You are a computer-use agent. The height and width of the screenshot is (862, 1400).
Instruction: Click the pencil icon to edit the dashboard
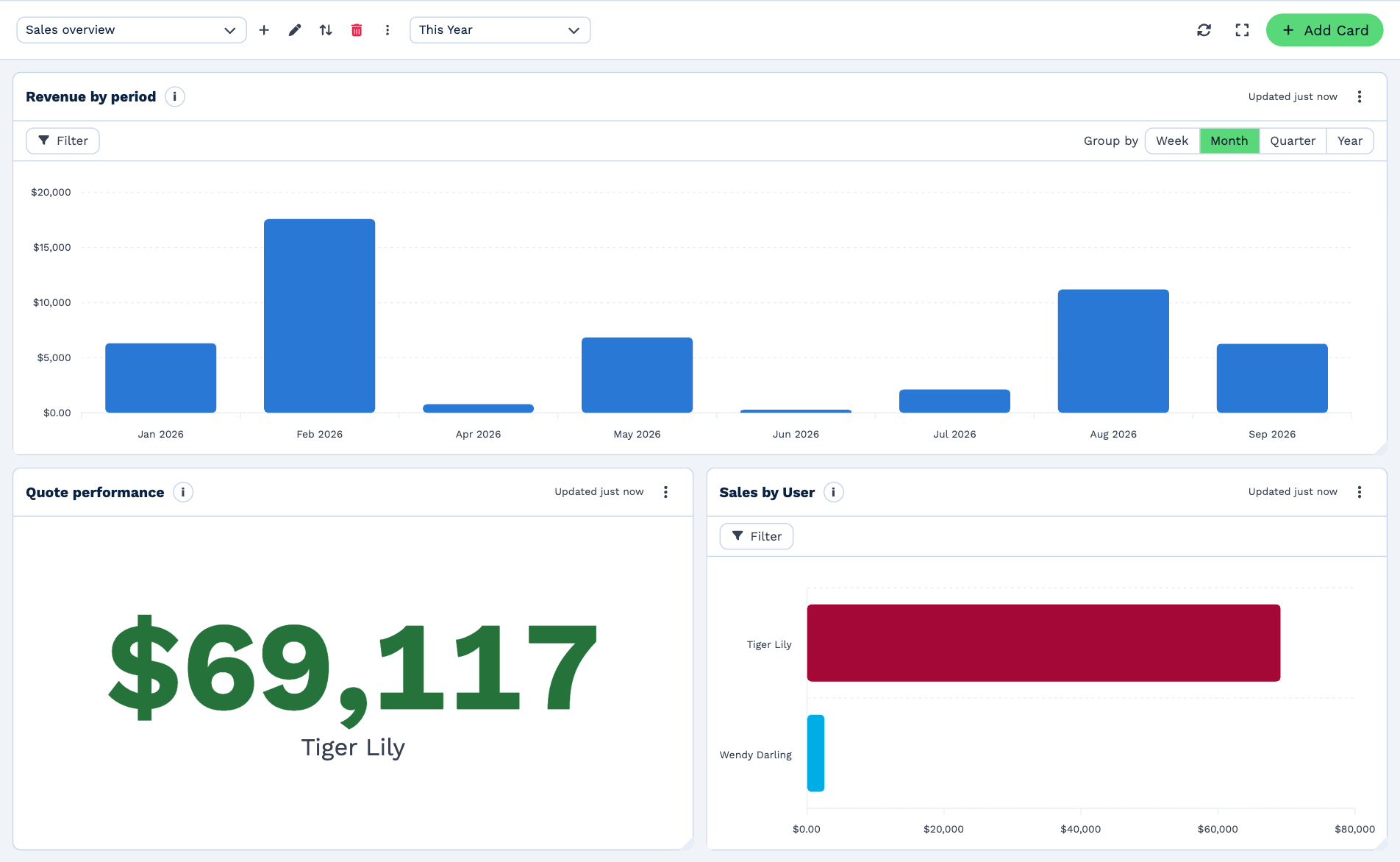295,30
